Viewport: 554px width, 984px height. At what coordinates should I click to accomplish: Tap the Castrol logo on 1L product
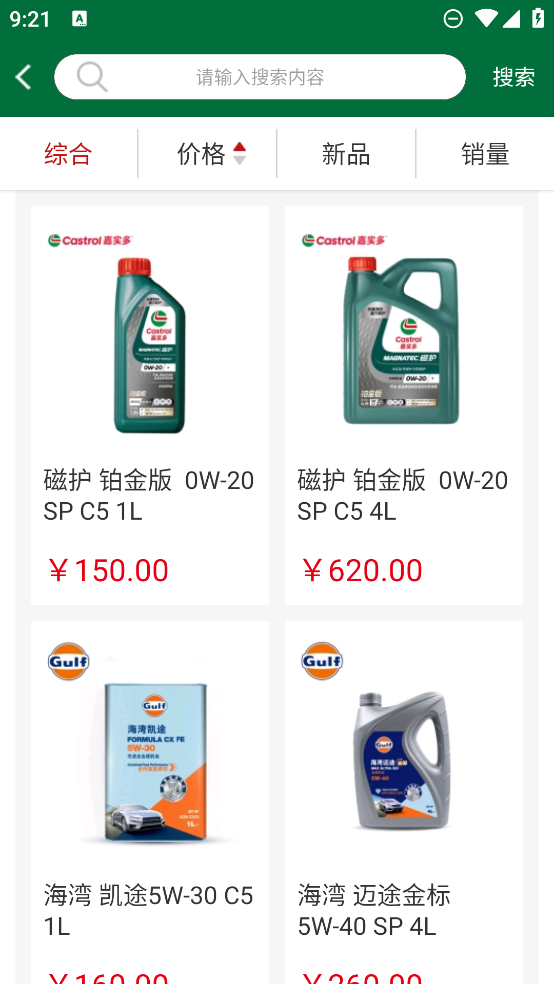90,240
